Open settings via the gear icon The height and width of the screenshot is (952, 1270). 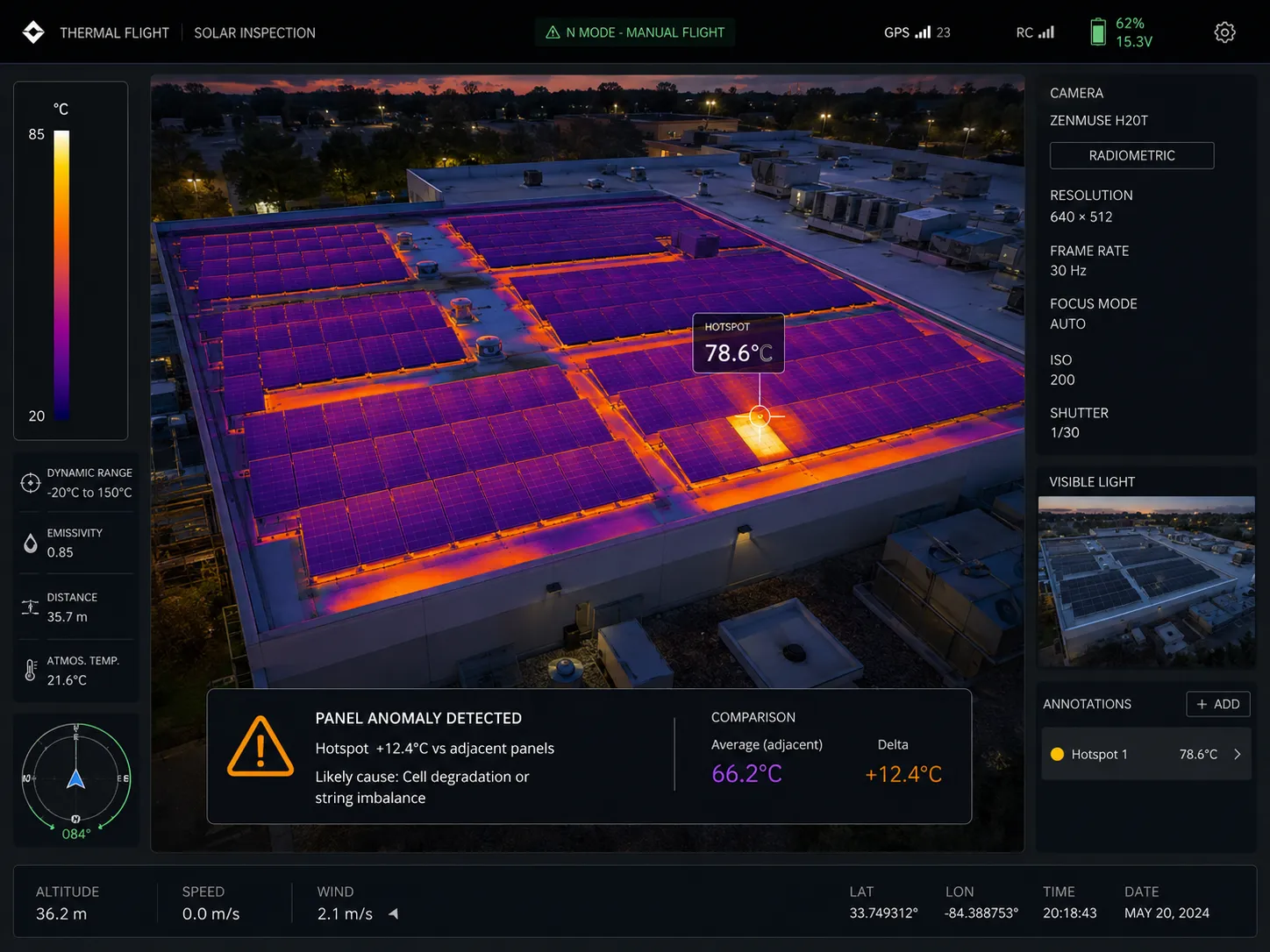point(1224,32)
